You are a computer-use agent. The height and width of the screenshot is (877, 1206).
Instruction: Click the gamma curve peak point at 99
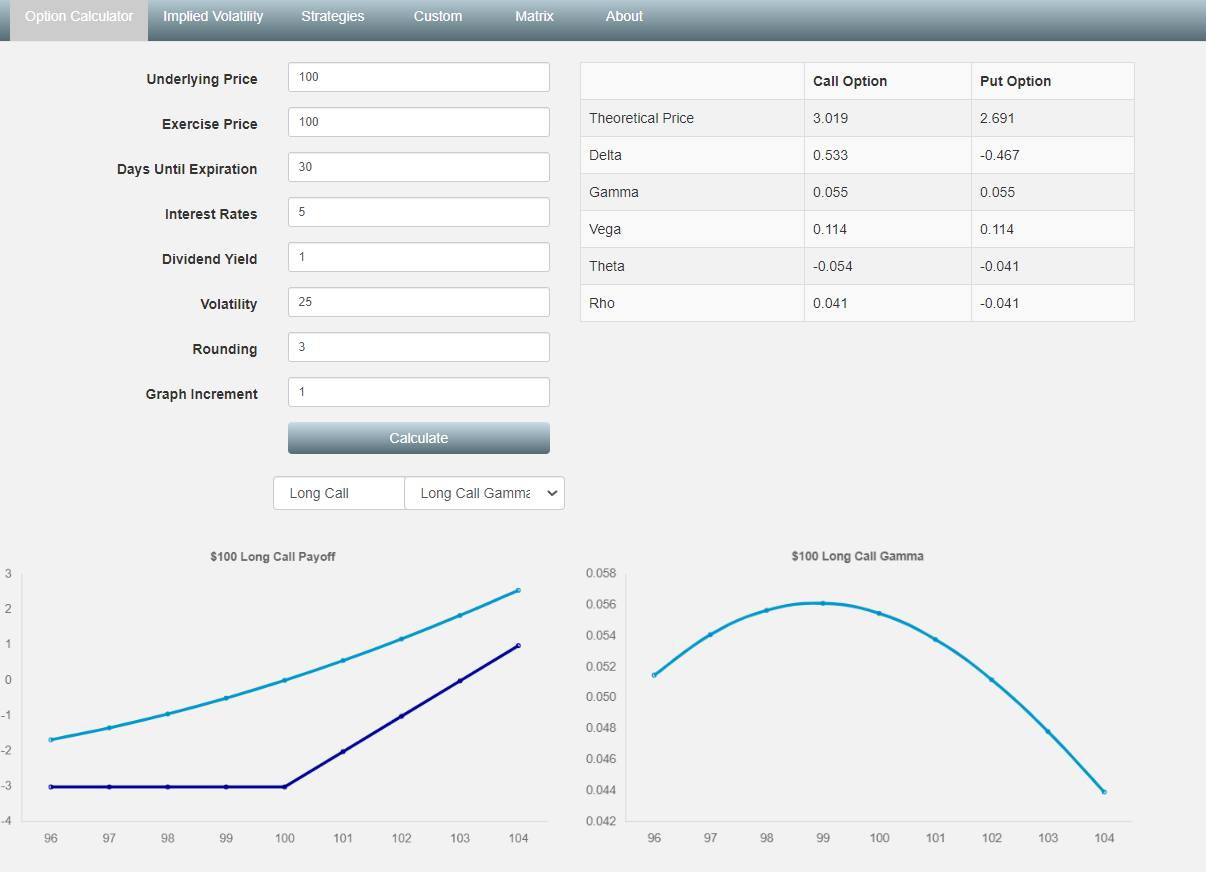823,603
